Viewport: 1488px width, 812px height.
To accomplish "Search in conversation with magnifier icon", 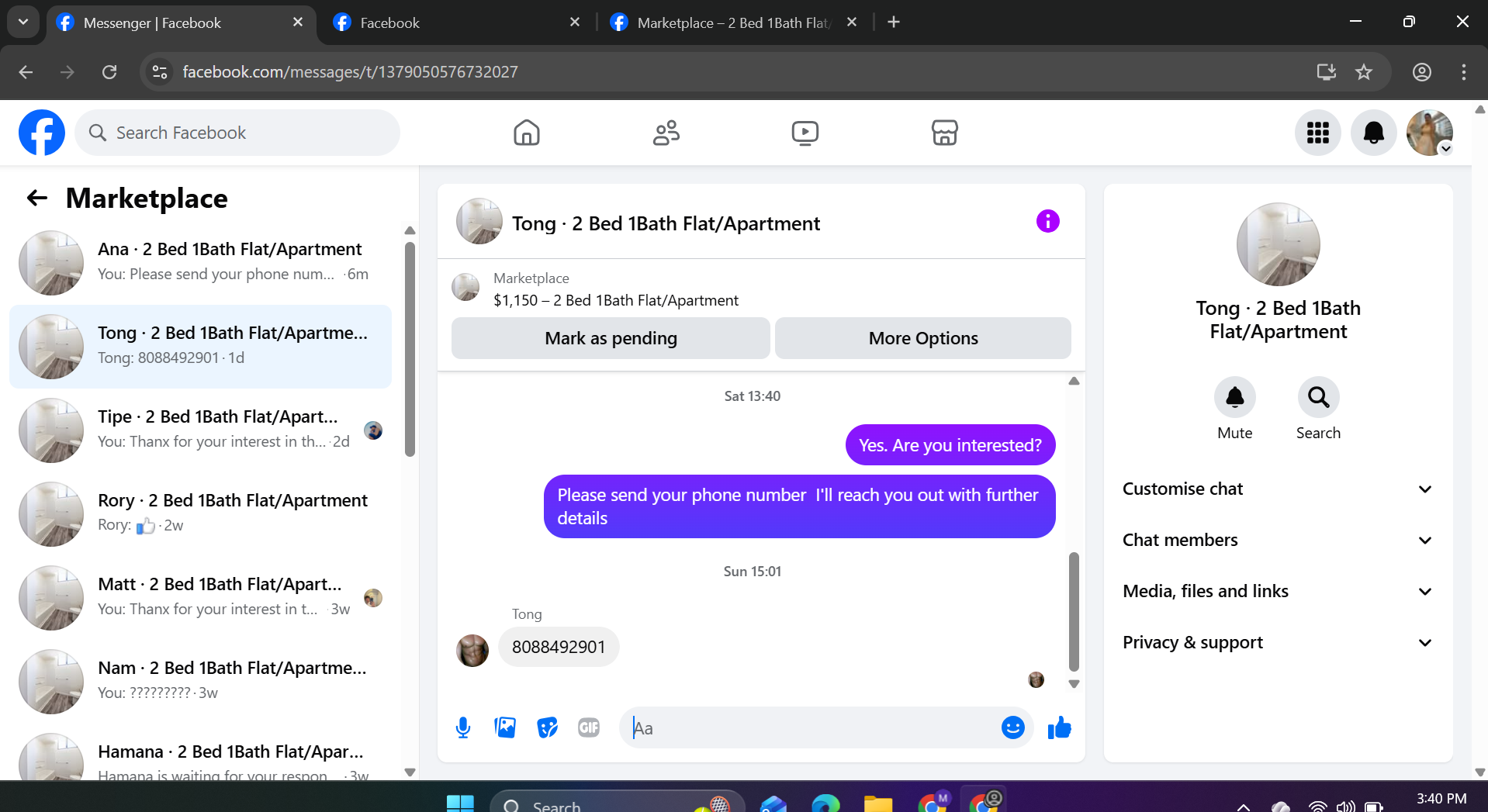I will [1319, 397].
